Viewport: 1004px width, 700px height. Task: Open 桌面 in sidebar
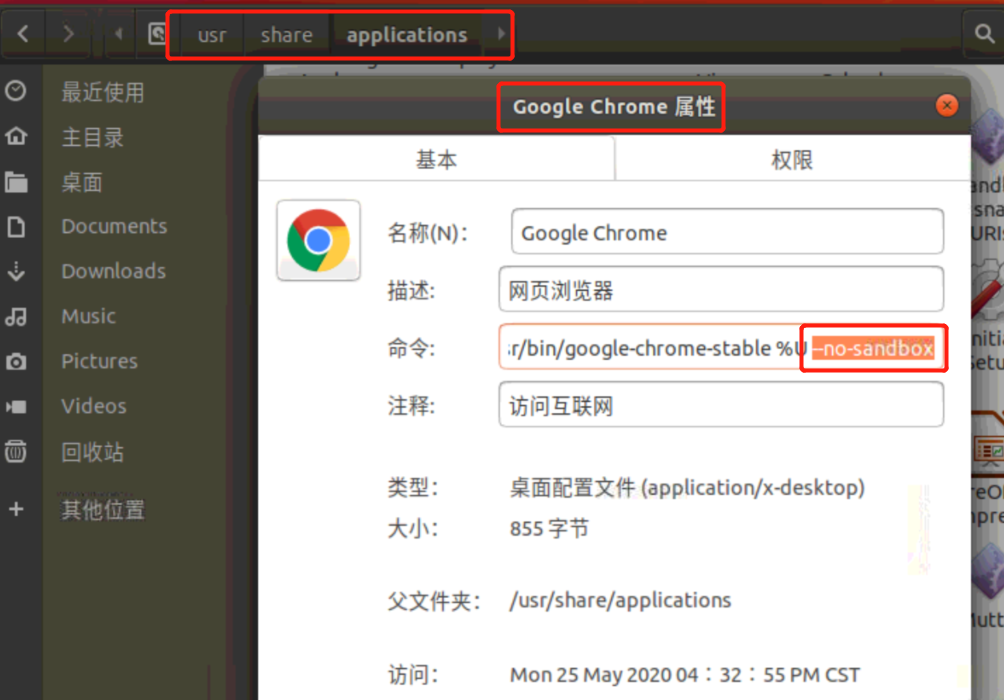tap(82, 183)
